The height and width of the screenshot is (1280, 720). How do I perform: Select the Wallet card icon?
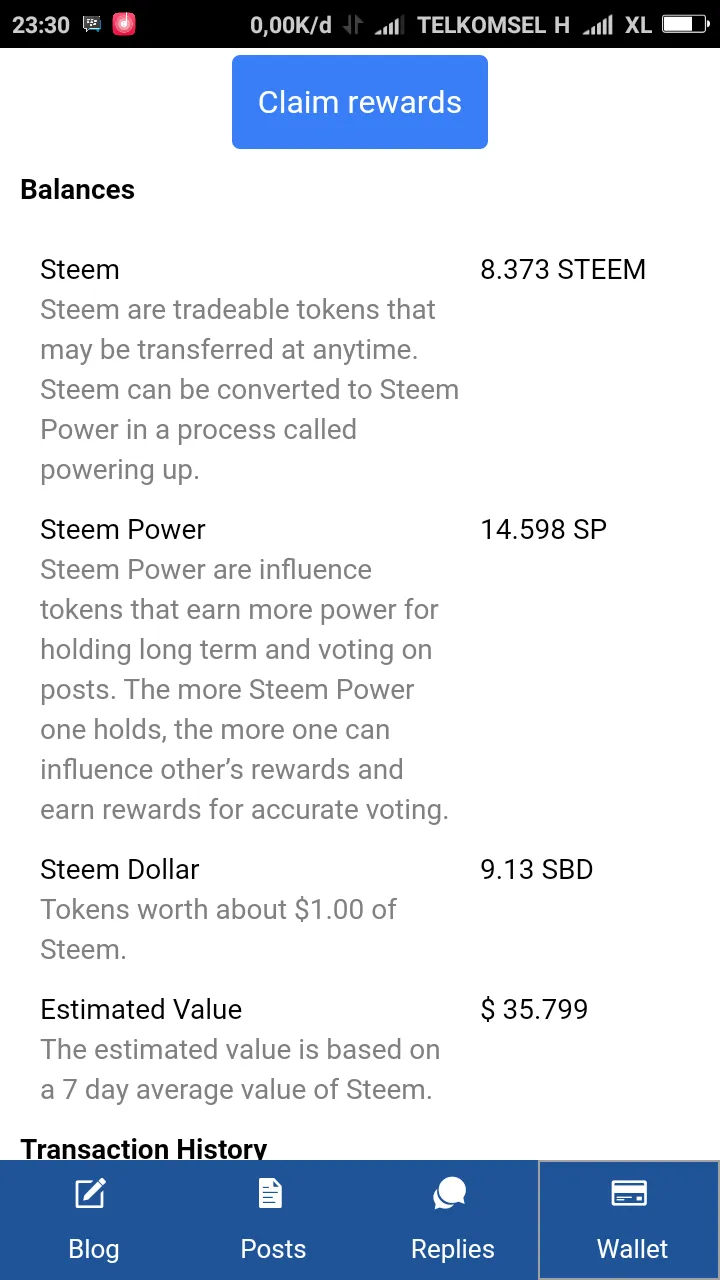pyautogui.click(x=629, y=1193)
